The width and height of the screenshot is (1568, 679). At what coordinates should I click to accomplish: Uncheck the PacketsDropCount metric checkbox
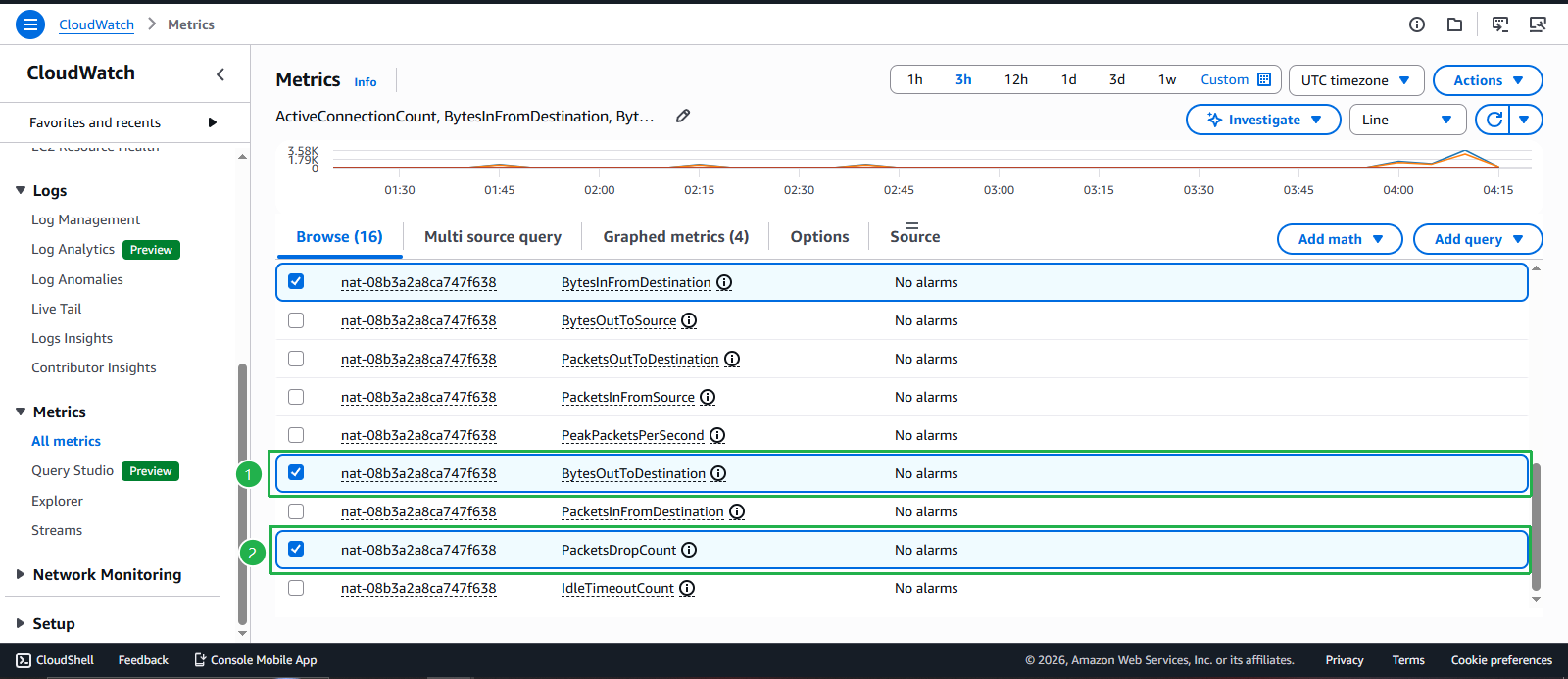click(x=296, y=549)
